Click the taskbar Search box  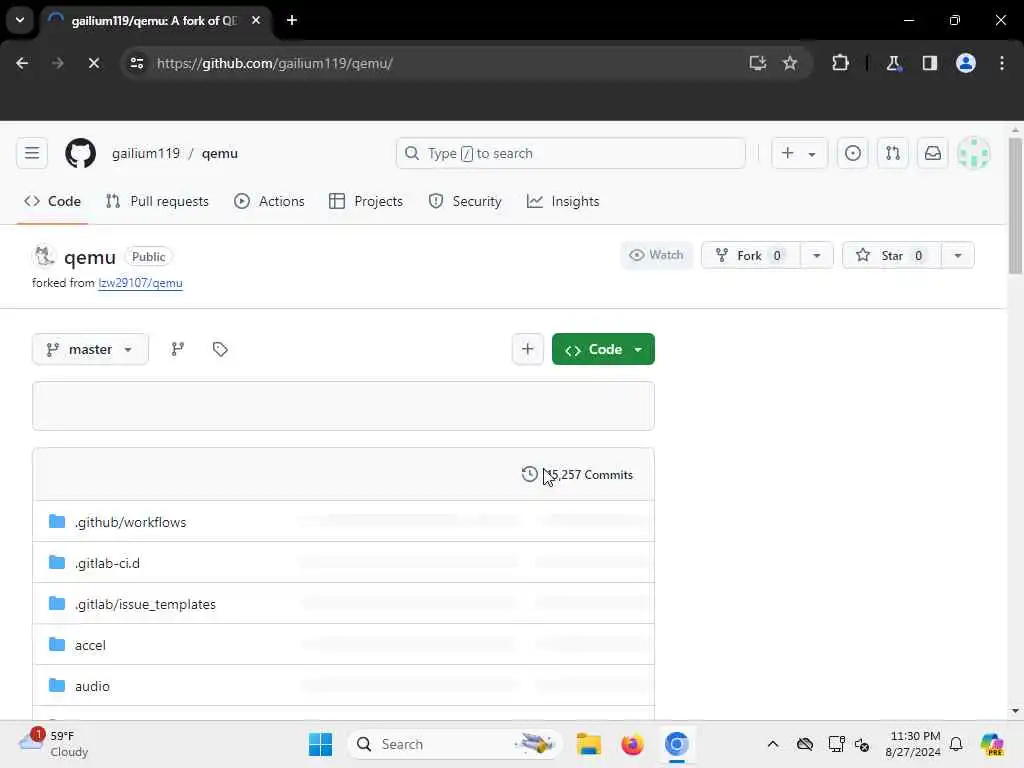[455, 744]
